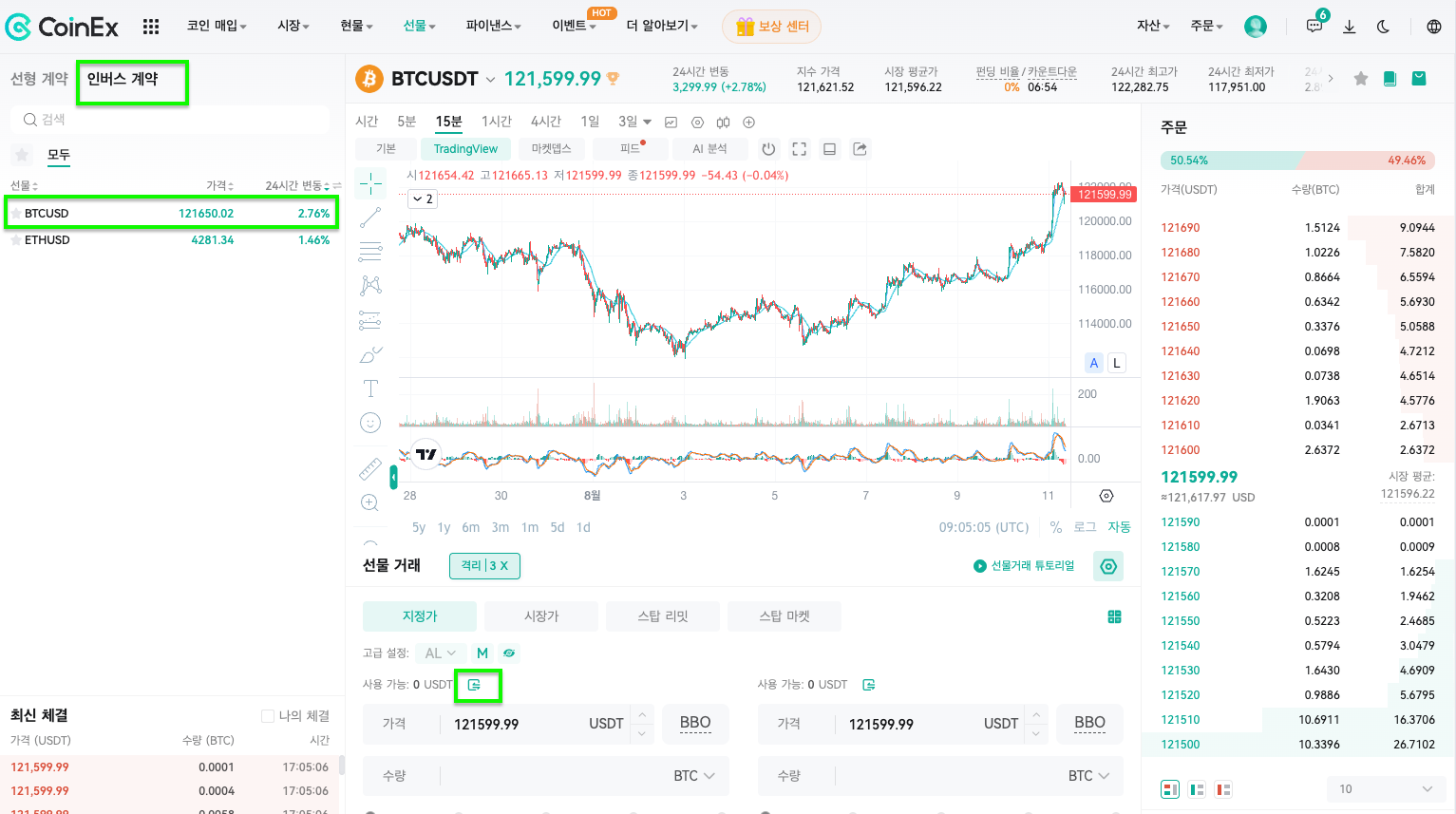This screenshot has height=814, width=1456.
Task: Switch to the 인버스 계약 tab
Action: pyautogui.click(x=132, y=83)
